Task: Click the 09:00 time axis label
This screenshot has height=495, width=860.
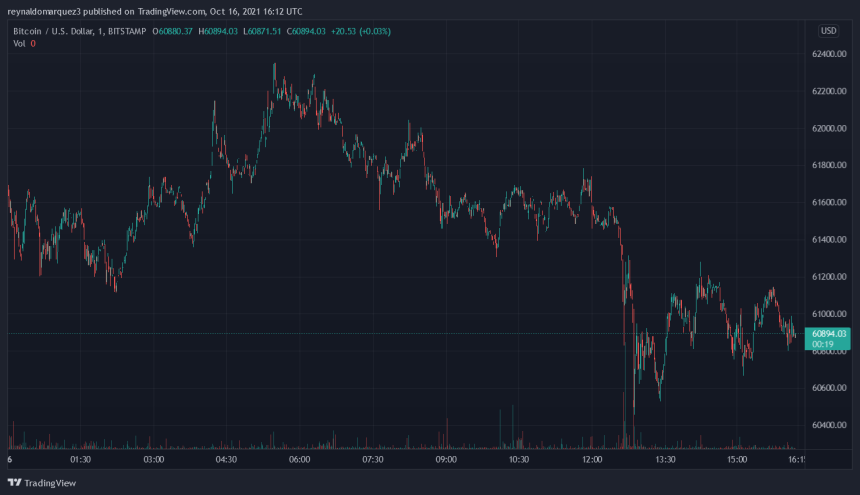Action: click(446, 459)
